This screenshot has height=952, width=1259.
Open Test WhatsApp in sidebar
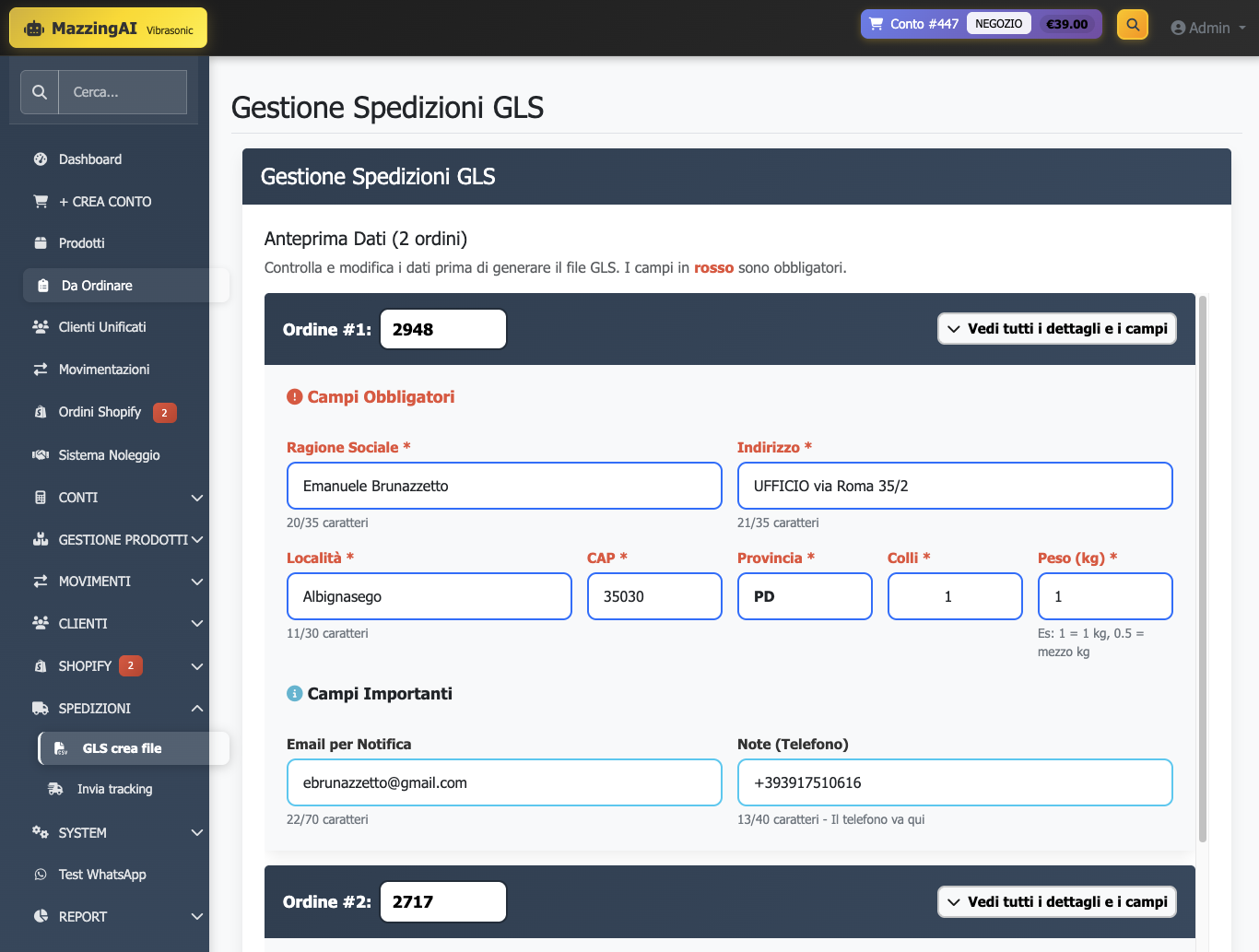tap(102, 875)
